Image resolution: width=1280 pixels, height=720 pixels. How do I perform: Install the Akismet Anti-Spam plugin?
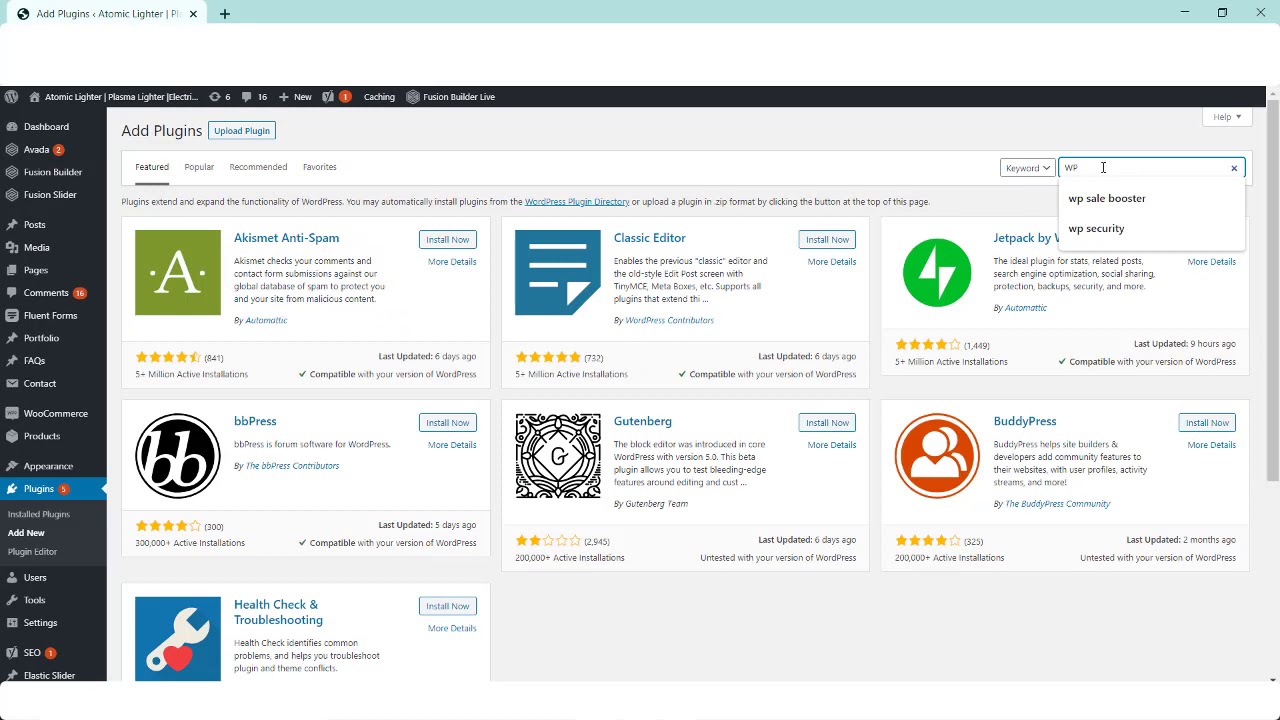(447, 240)
